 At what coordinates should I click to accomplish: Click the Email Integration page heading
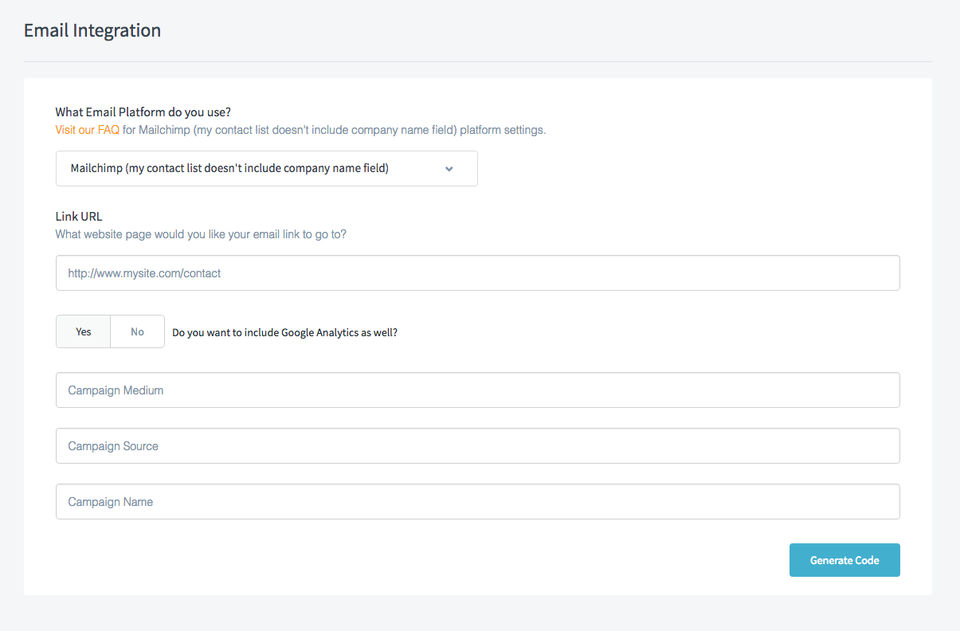(92, 30)
